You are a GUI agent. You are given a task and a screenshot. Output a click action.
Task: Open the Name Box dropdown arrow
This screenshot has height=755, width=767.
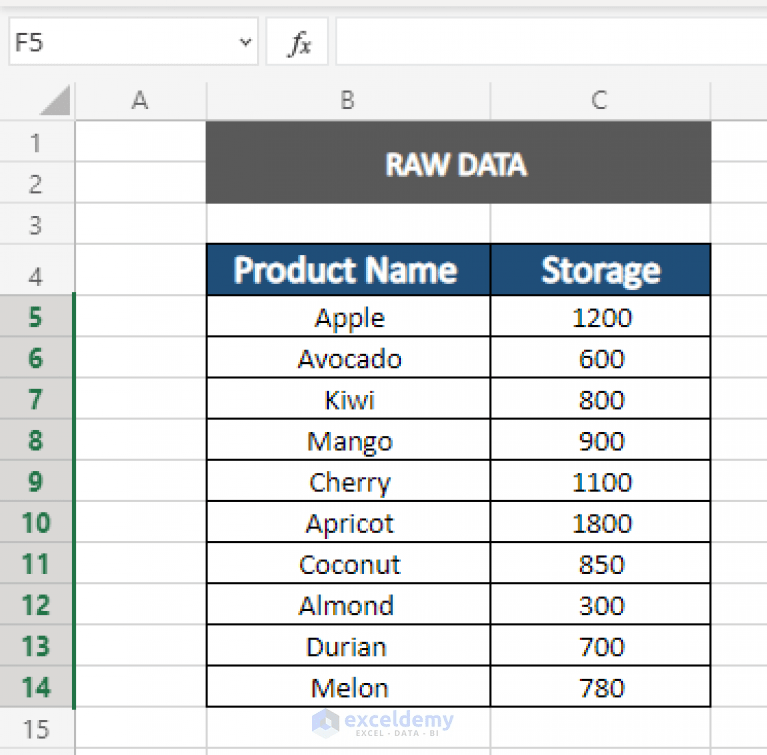pyautogui.click(x=245, y=42)
